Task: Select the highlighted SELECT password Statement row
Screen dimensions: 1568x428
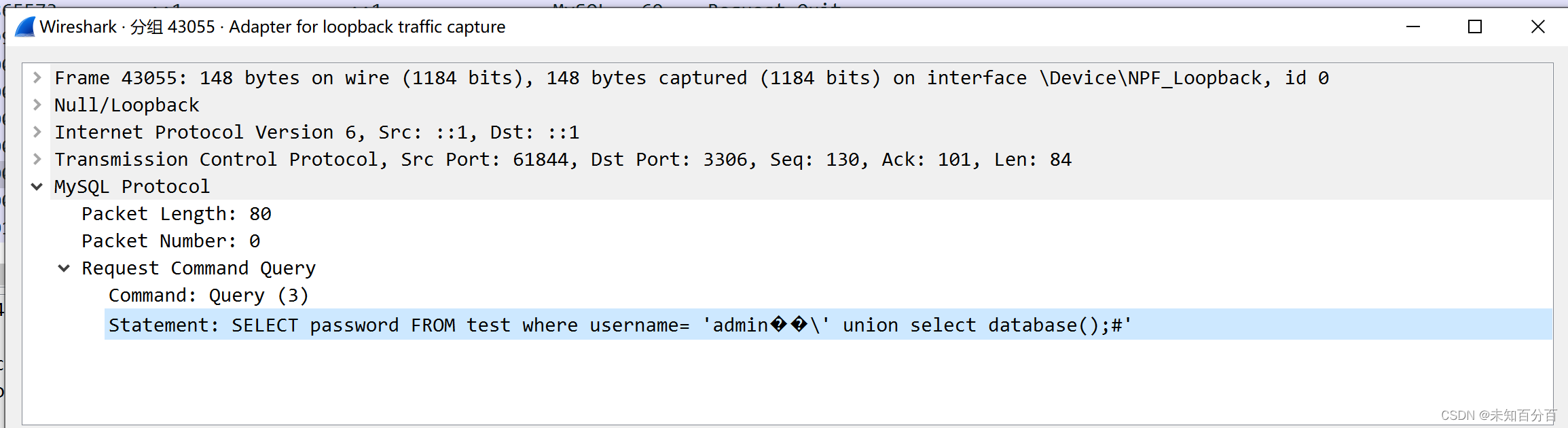Action: [x=611, y=325]
